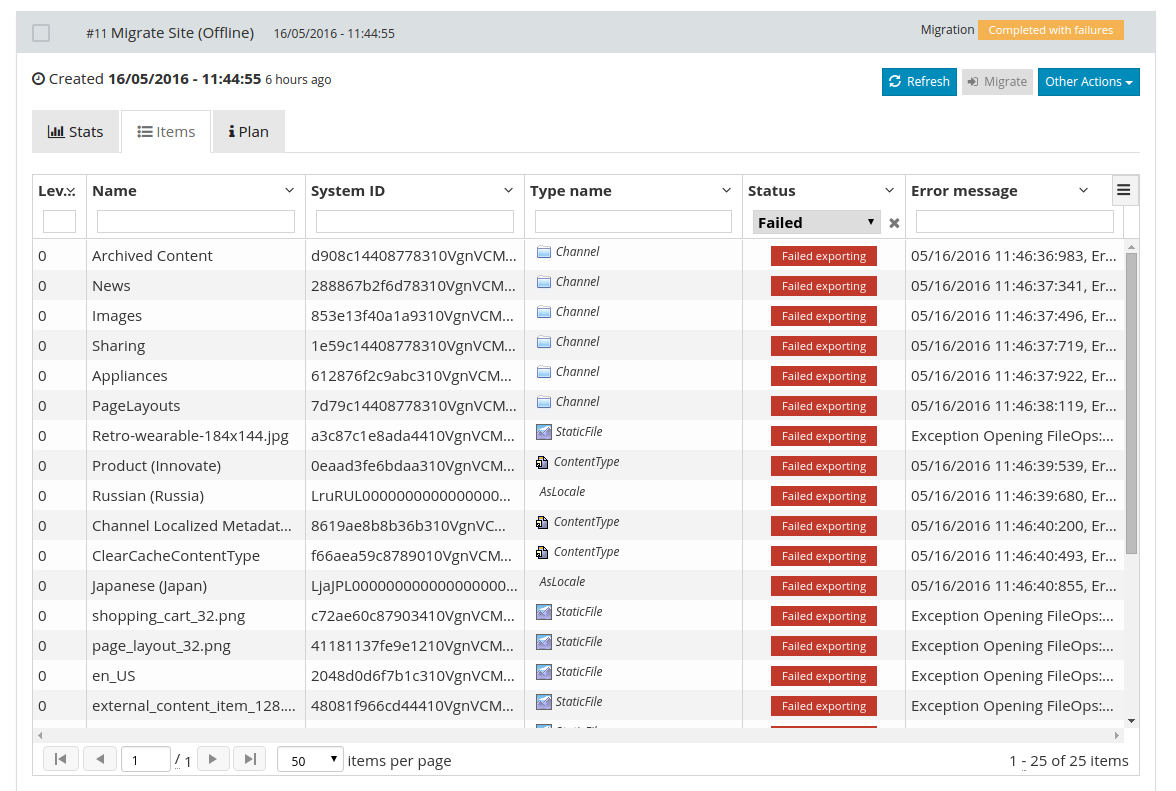This screenshot has height=791, width=1176.
Task: Go to the last page
Action: click(x=250, y=760)
